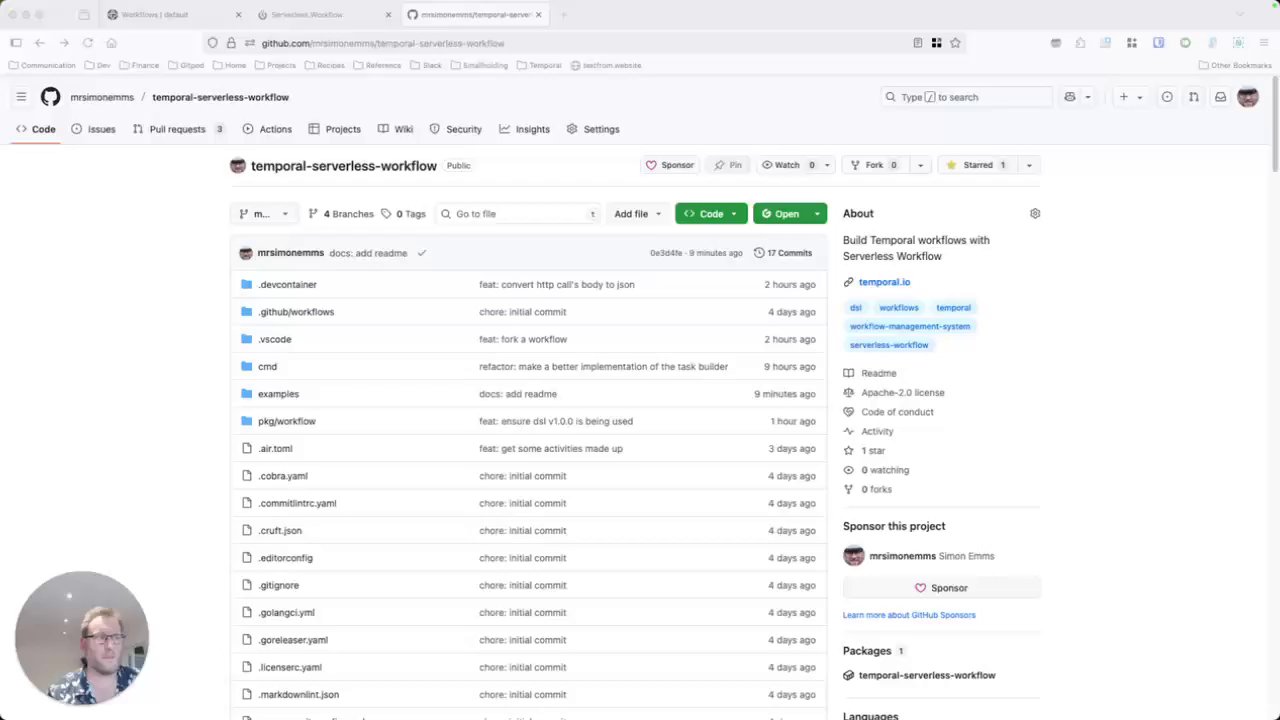Click the browser back arrow

coord(39,43)
